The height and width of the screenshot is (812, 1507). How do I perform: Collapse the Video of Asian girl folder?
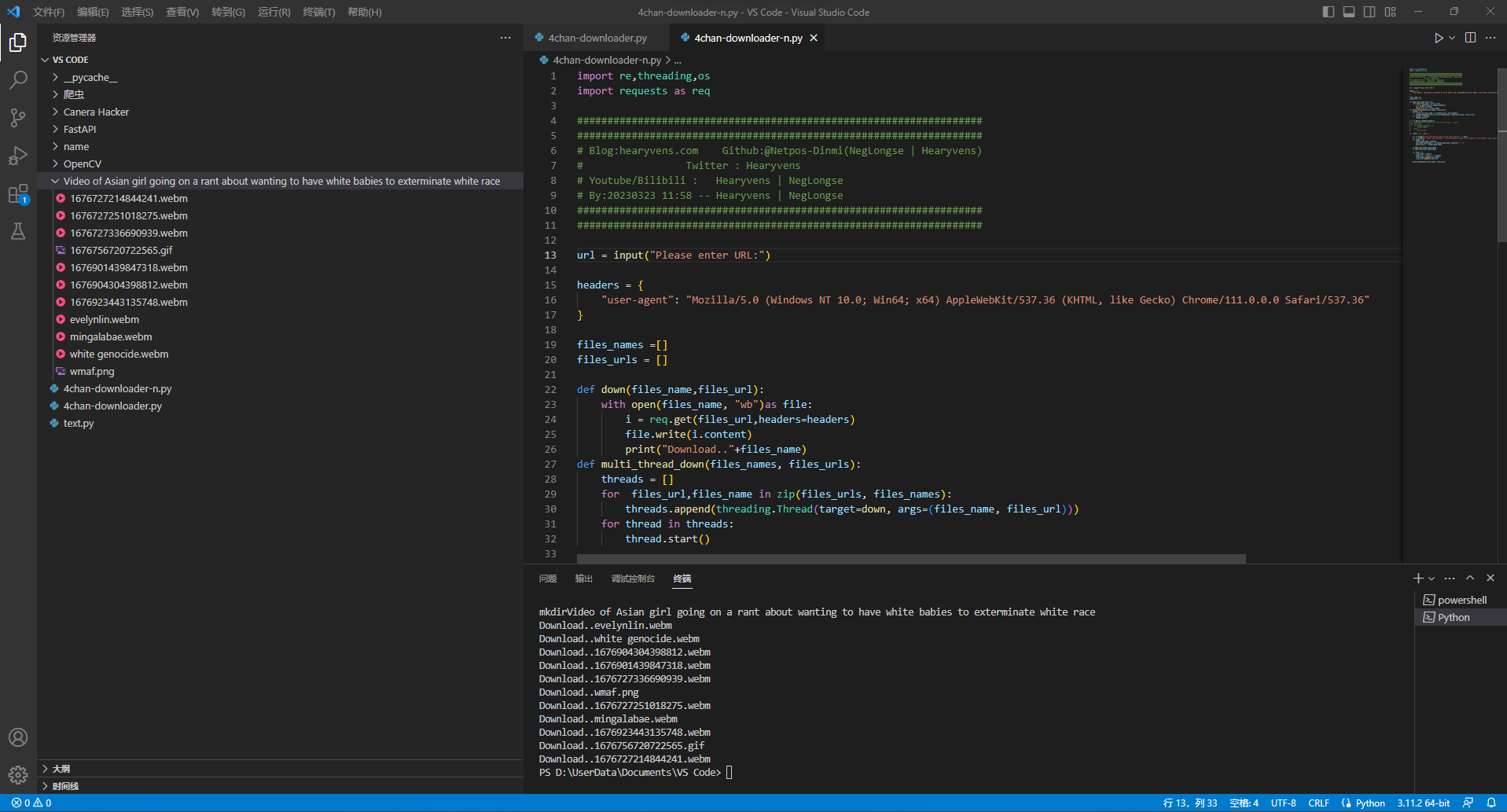tap(281, 181)
